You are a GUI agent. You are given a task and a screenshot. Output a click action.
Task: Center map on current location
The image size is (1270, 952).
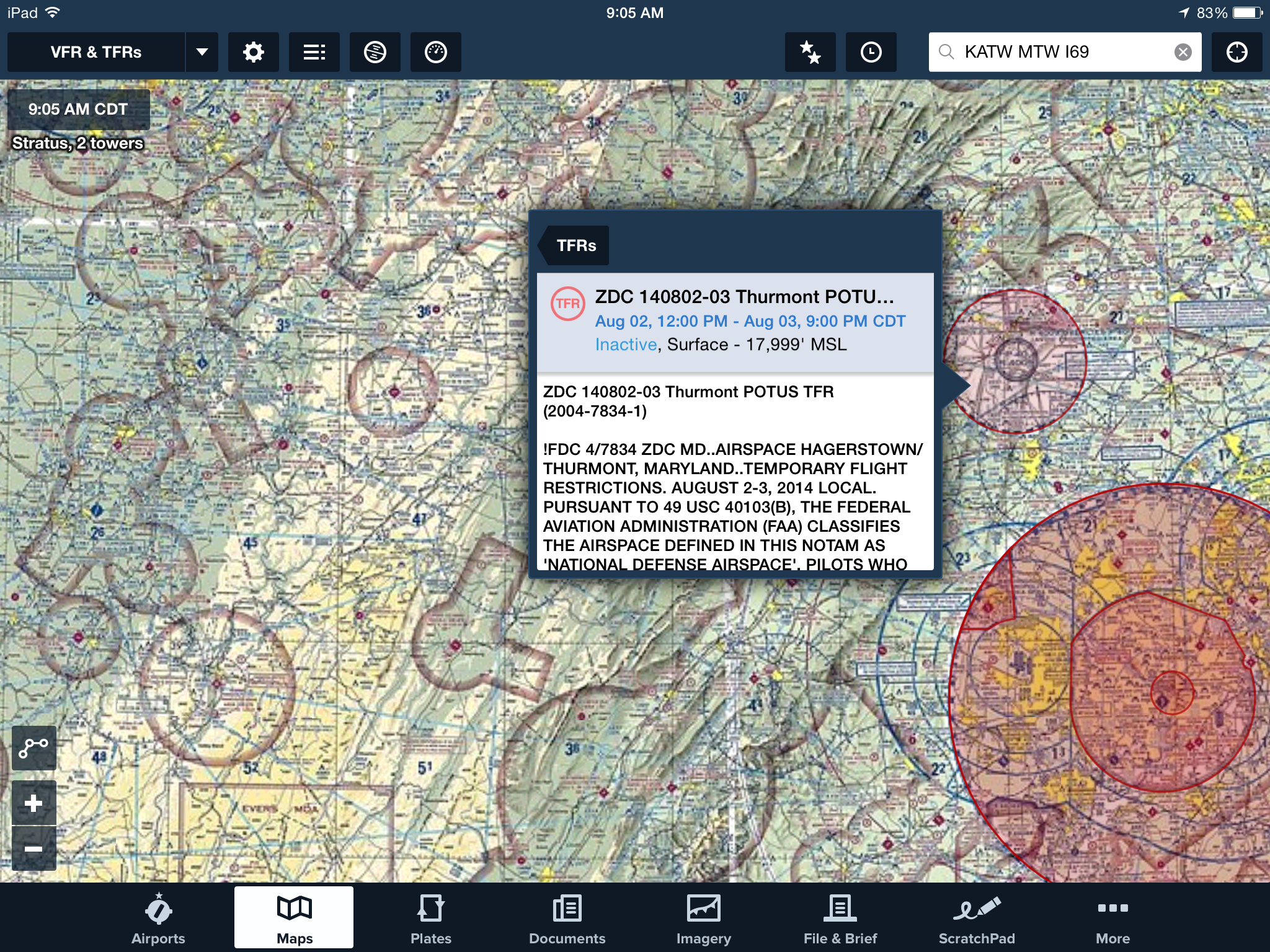coord(1237,52)
